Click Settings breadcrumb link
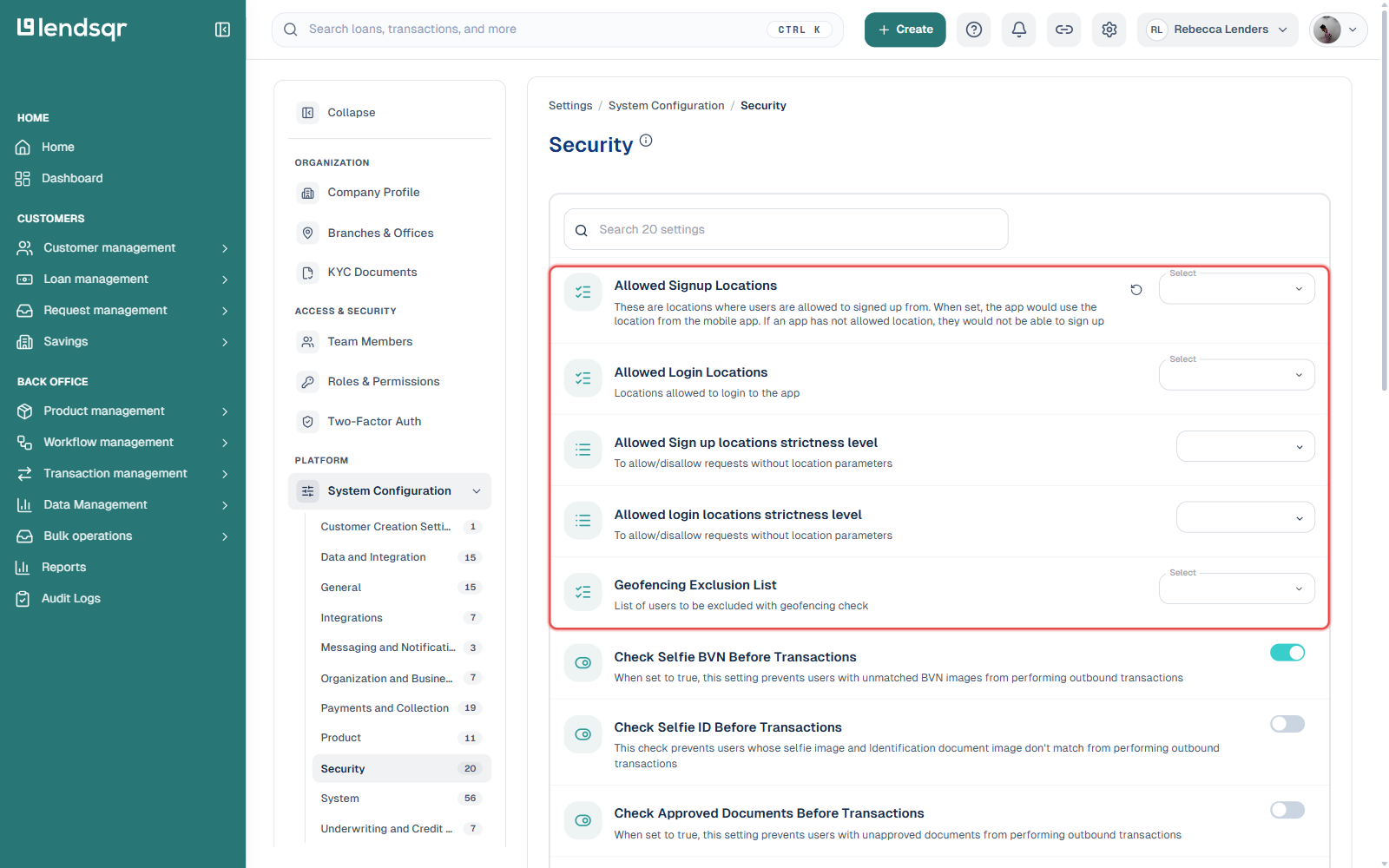The width and height of the screenshot is (1389, 868). pos(570,106)
